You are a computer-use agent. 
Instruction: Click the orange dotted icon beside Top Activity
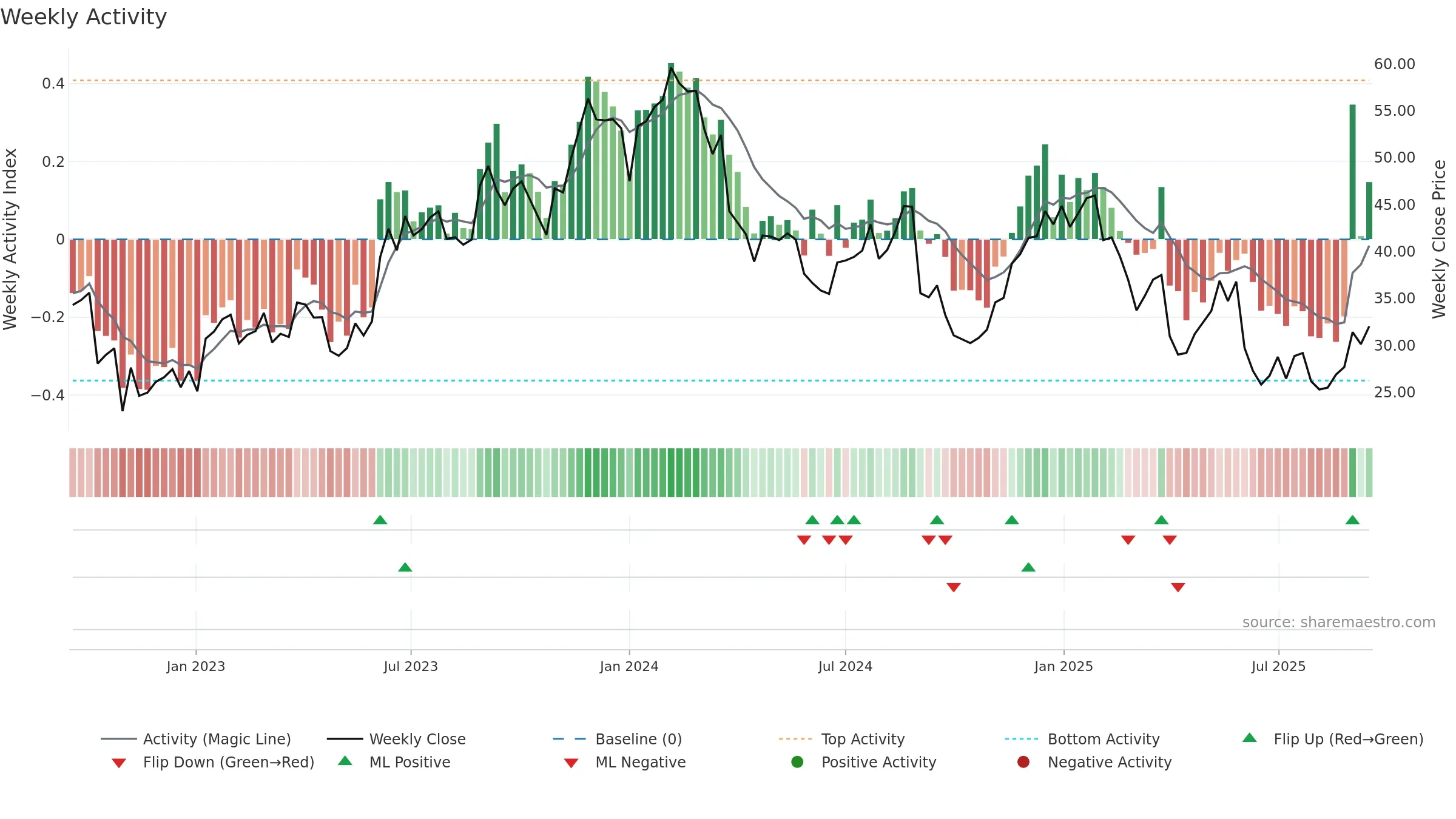(795, 739)
